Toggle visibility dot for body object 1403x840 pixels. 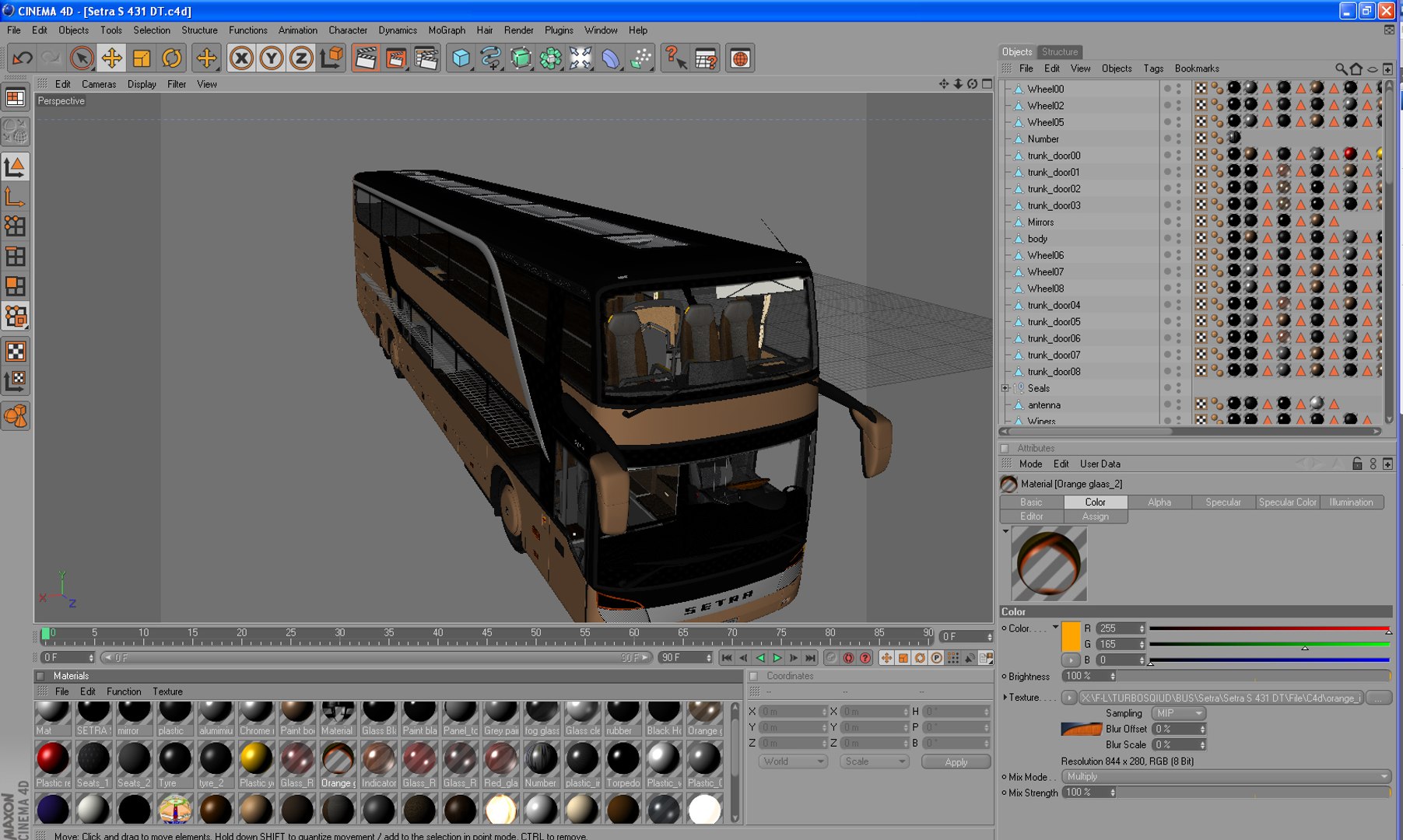tap(1167, 238)
